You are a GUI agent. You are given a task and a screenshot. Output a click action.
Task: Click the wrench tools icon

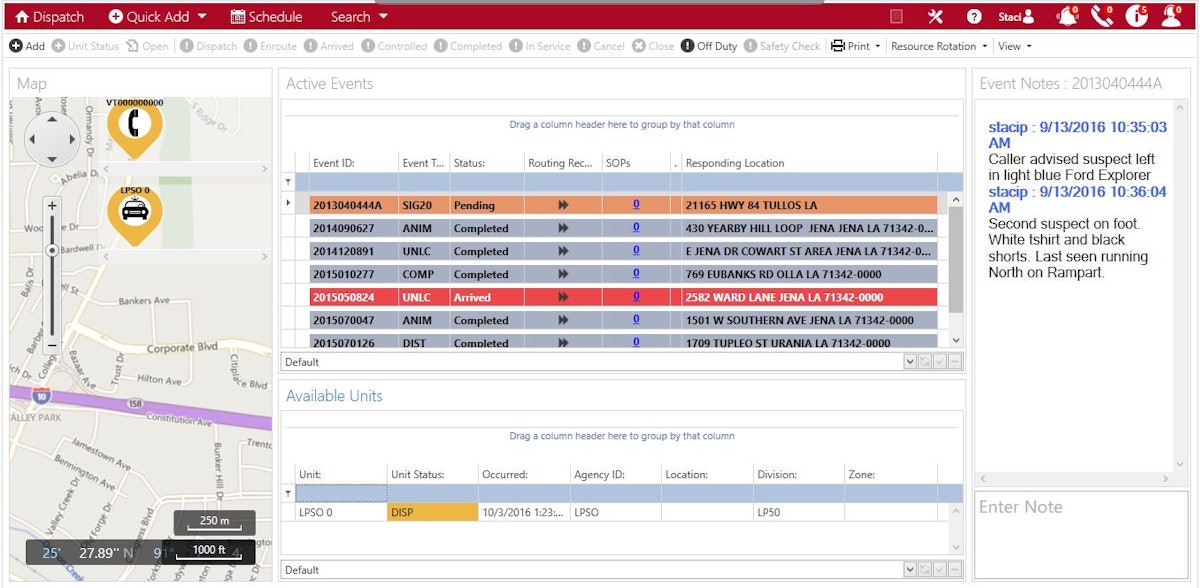935,15
